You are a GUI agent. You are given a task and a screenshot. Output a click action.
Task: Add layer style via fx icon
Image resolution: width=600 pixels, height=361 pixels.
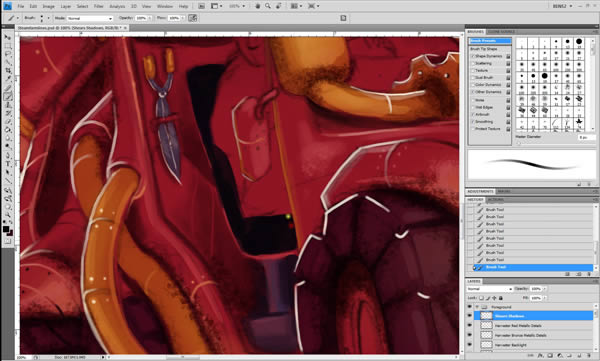pos(540,356)
